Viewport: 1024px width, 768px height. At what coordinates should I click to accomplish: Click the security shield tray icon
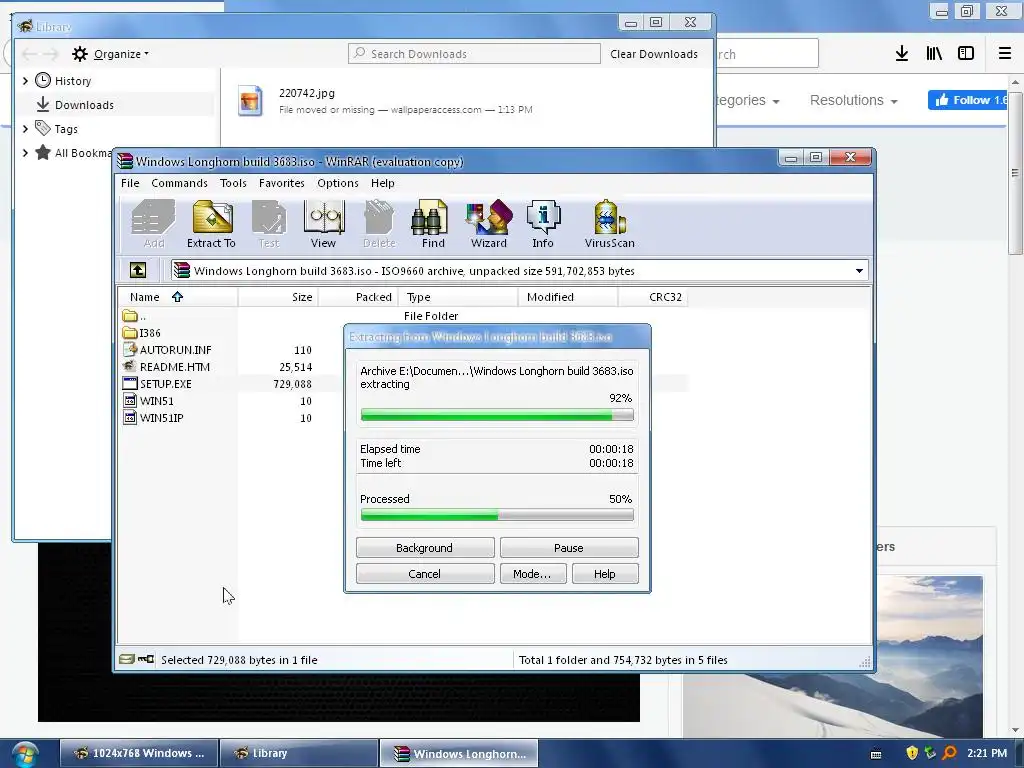pos(912,753)
